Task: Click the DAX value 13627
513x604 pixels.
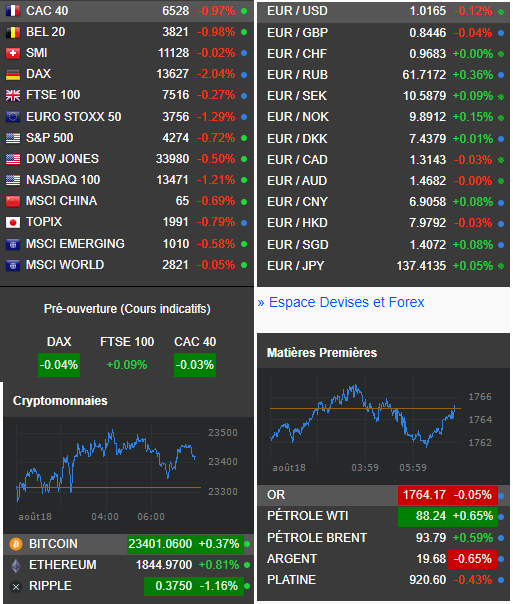Action: pyautogui.click(x=173, y=74)
